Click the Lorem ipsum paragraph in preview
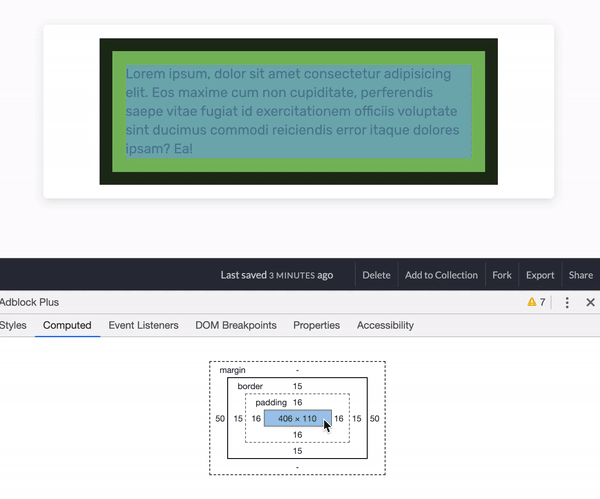This screenshot has width=600, height=499. point(297,111)
